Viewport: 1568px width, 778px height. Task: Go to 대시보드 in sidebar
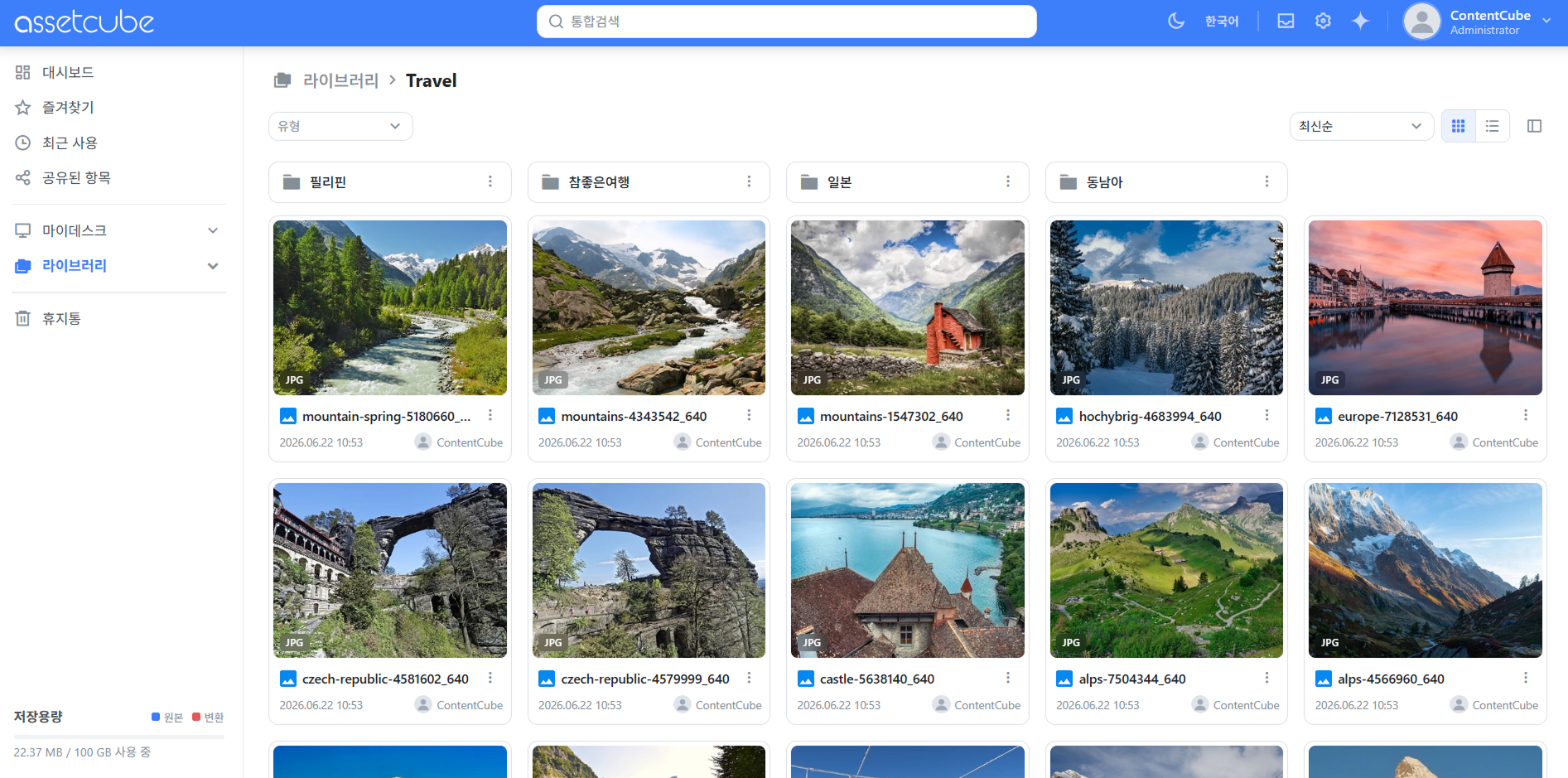(x=68, y=72)
